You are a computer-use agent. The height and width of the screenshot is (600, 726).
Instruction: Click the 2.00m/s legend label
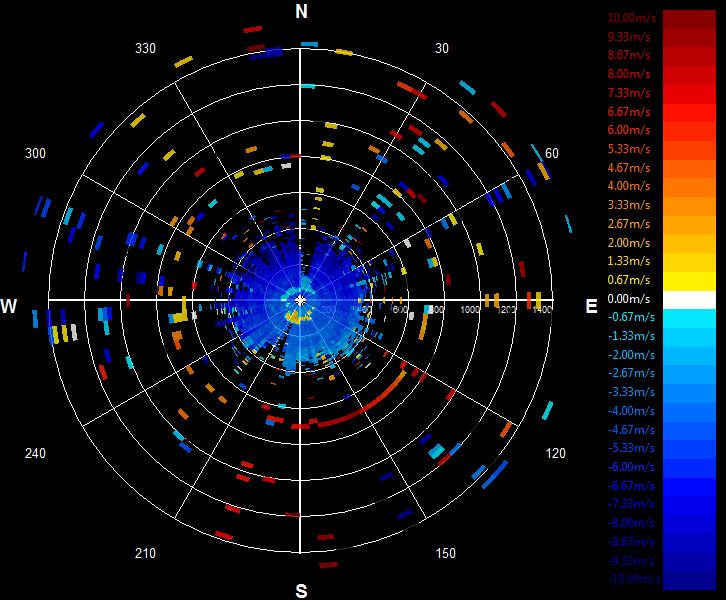[629, 243]
